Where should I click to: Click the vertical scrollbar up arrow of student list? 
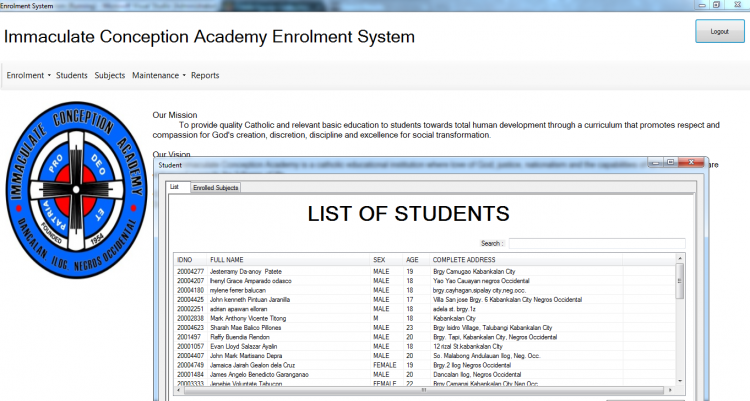click(x=680, y=258)
